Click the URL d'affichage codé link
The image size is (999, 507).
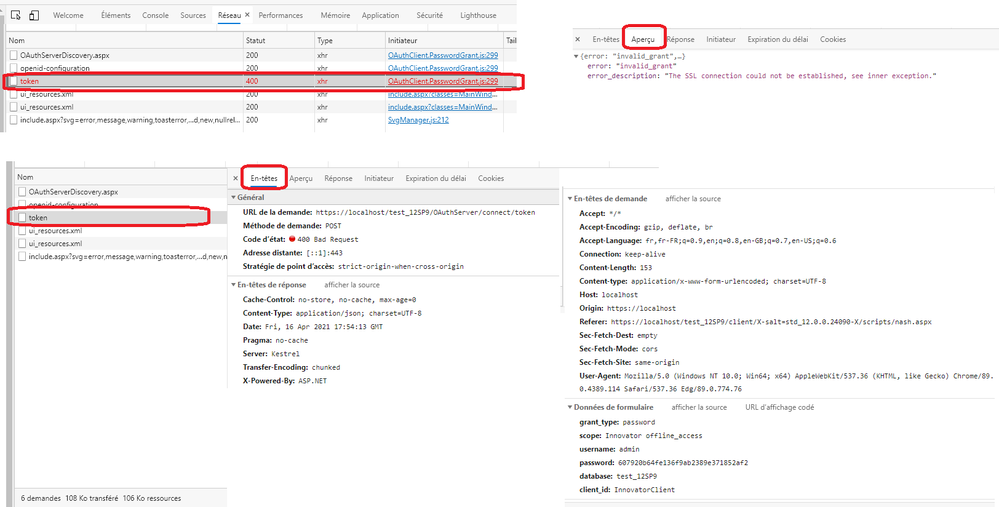pos(779,407)
